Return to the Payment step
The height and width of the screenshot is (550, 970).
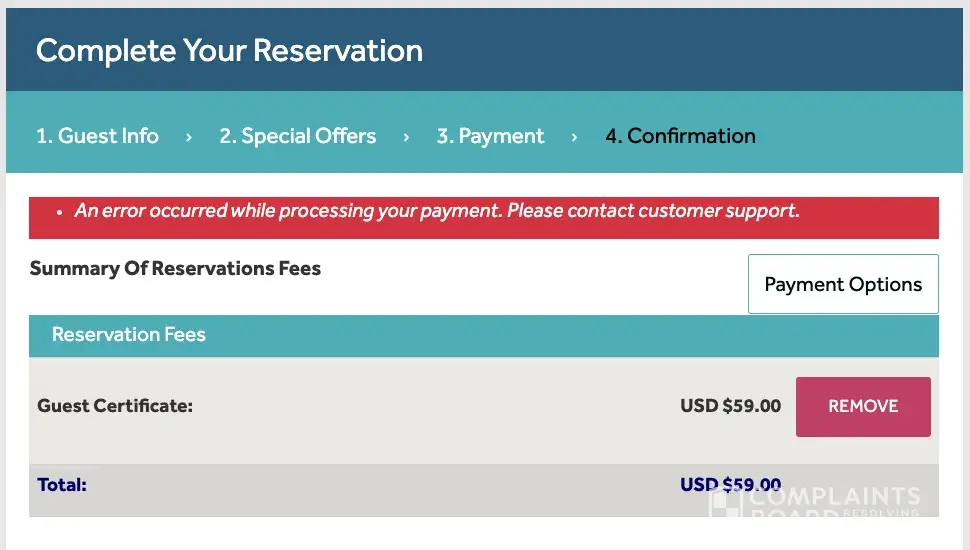tap(490, 136)
